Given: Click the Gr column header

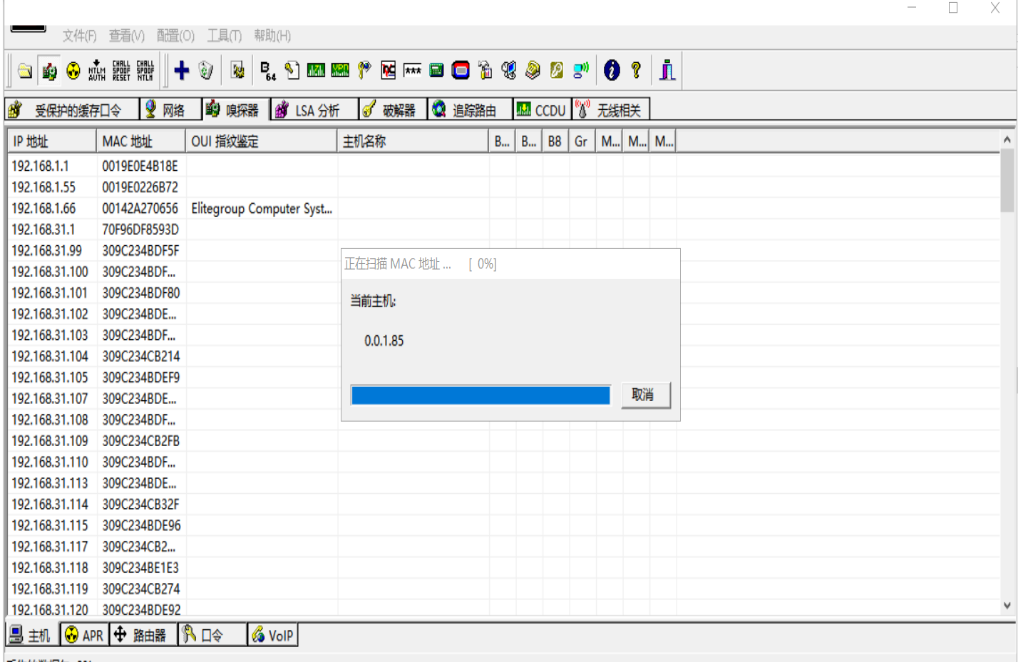Looking at the screenshot, I should click(582, 141).
